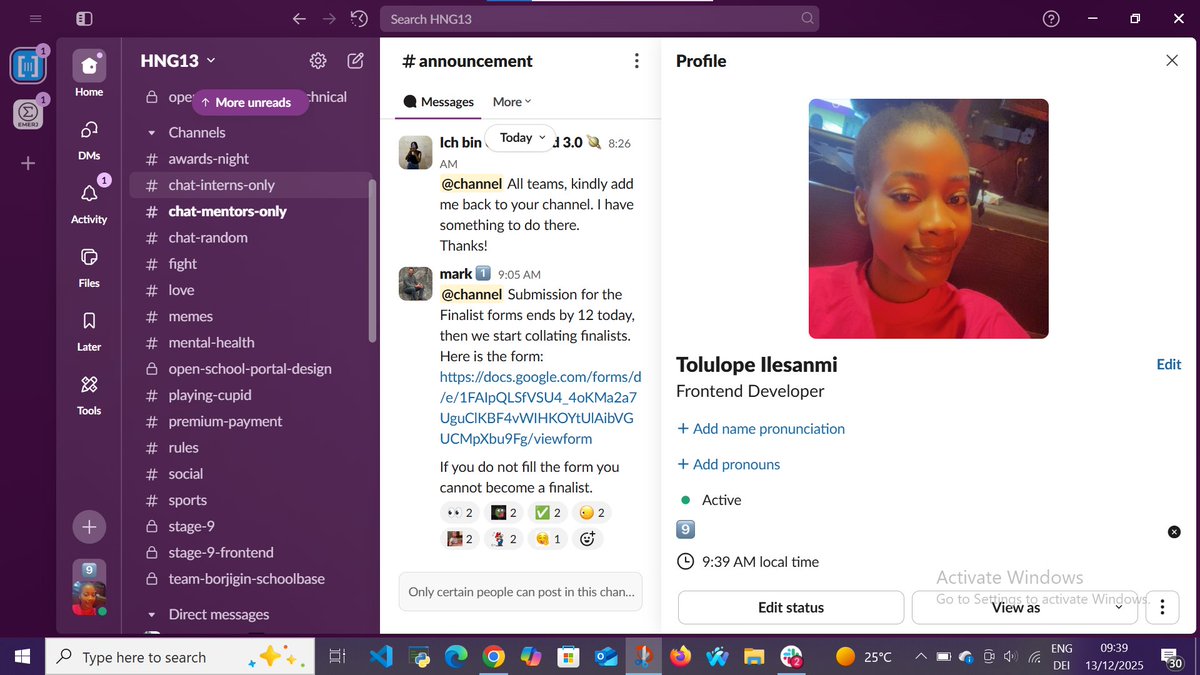
Task: Open DMs from the sidebar
Action: pos(88,131)
